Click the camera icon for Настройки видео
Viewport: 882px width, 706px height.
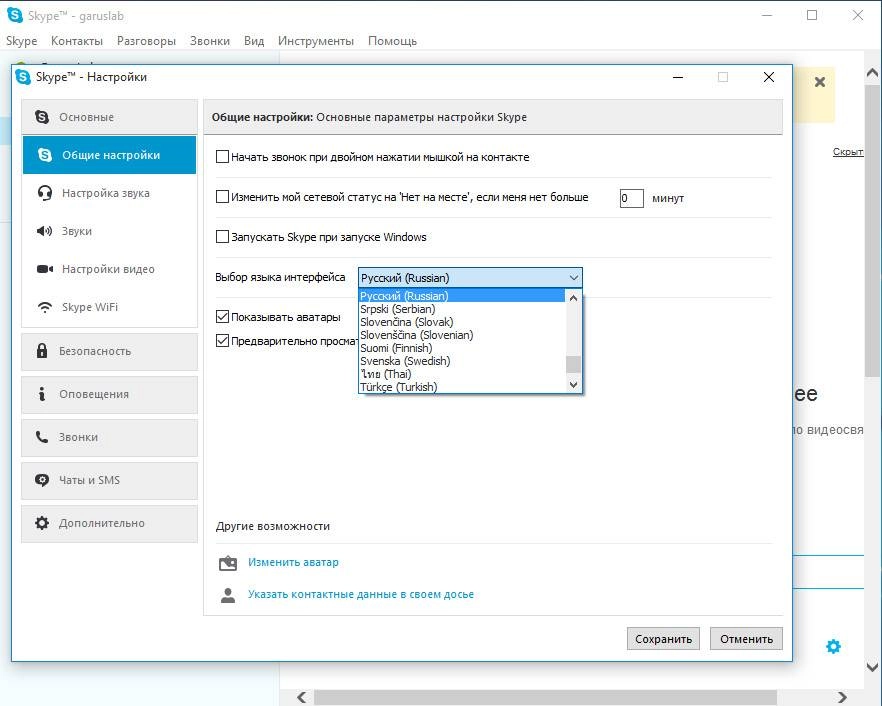pos(44,269)
